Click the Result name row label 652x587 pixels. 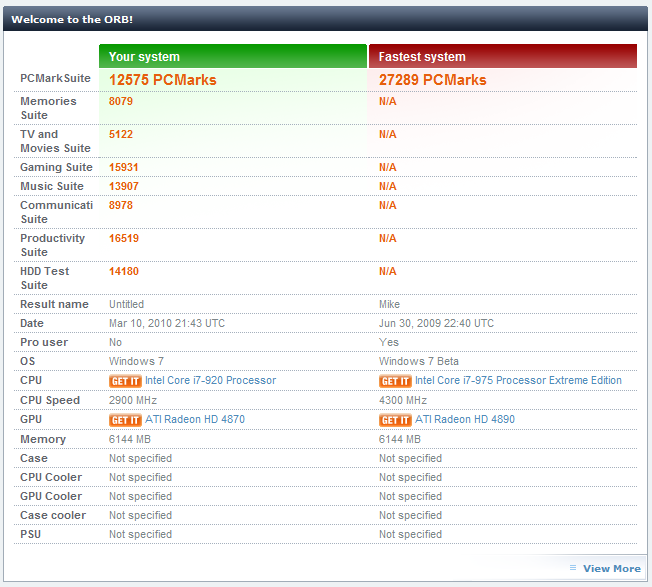coord(54,304)
